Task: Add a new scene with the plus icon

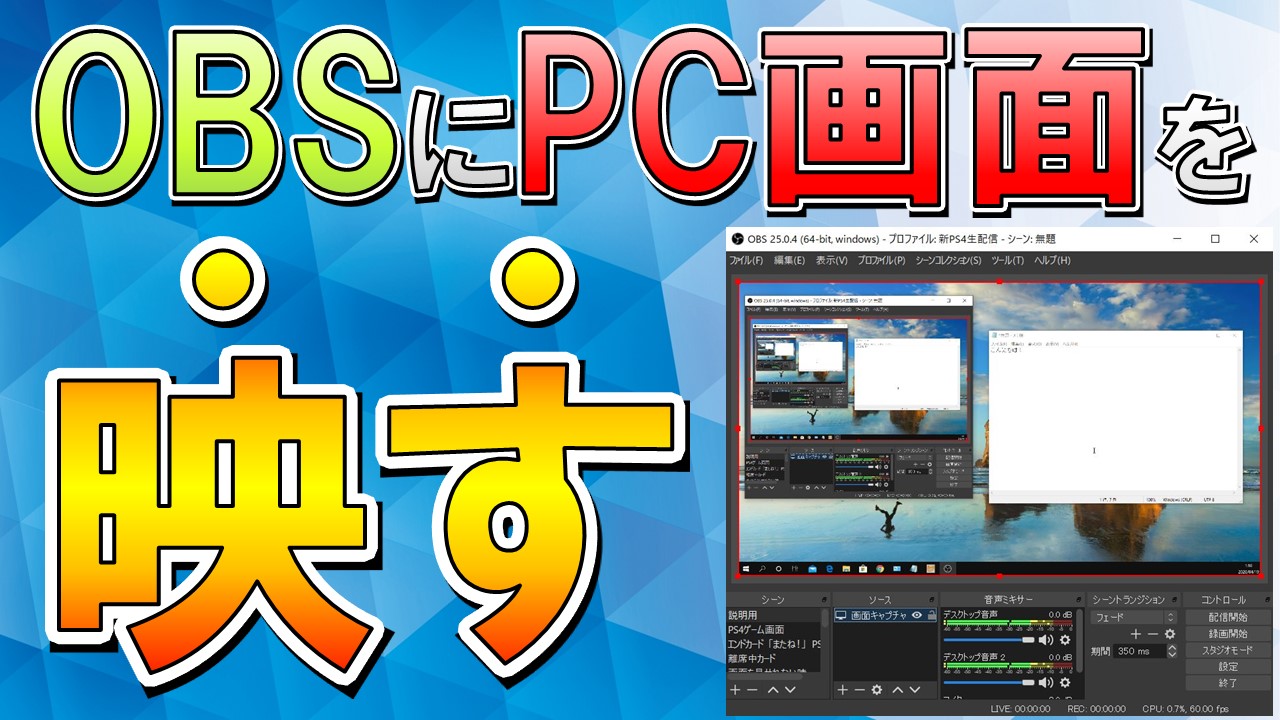Action: tap(736, 690)
